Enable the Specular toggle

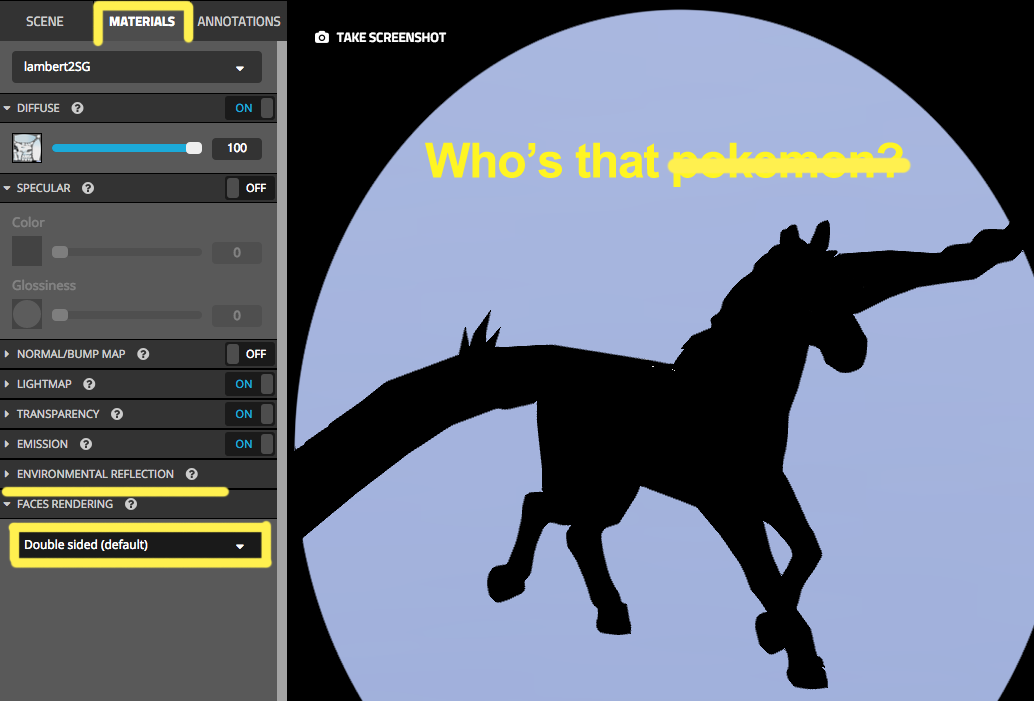click(249, 188)
